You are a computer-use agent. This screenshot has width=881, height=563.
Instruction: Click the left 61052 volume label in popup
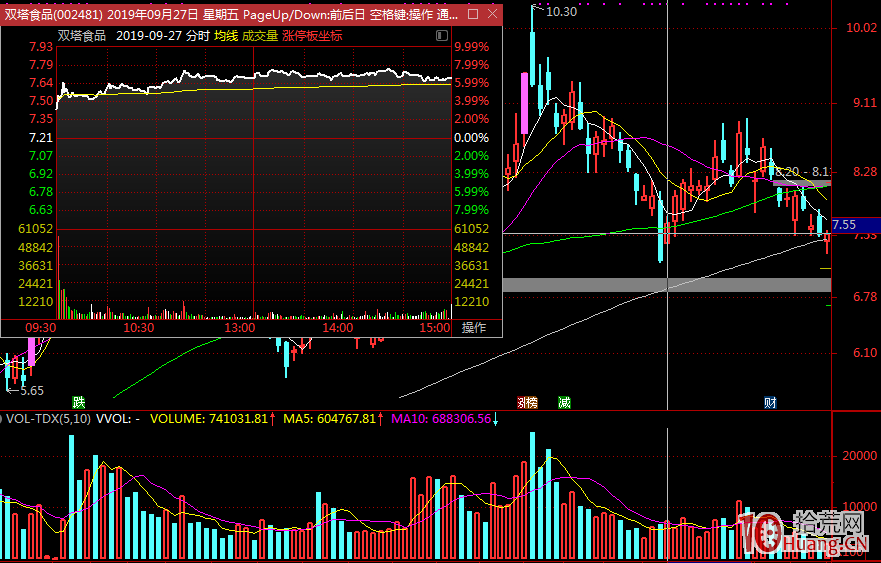[35, 229]
